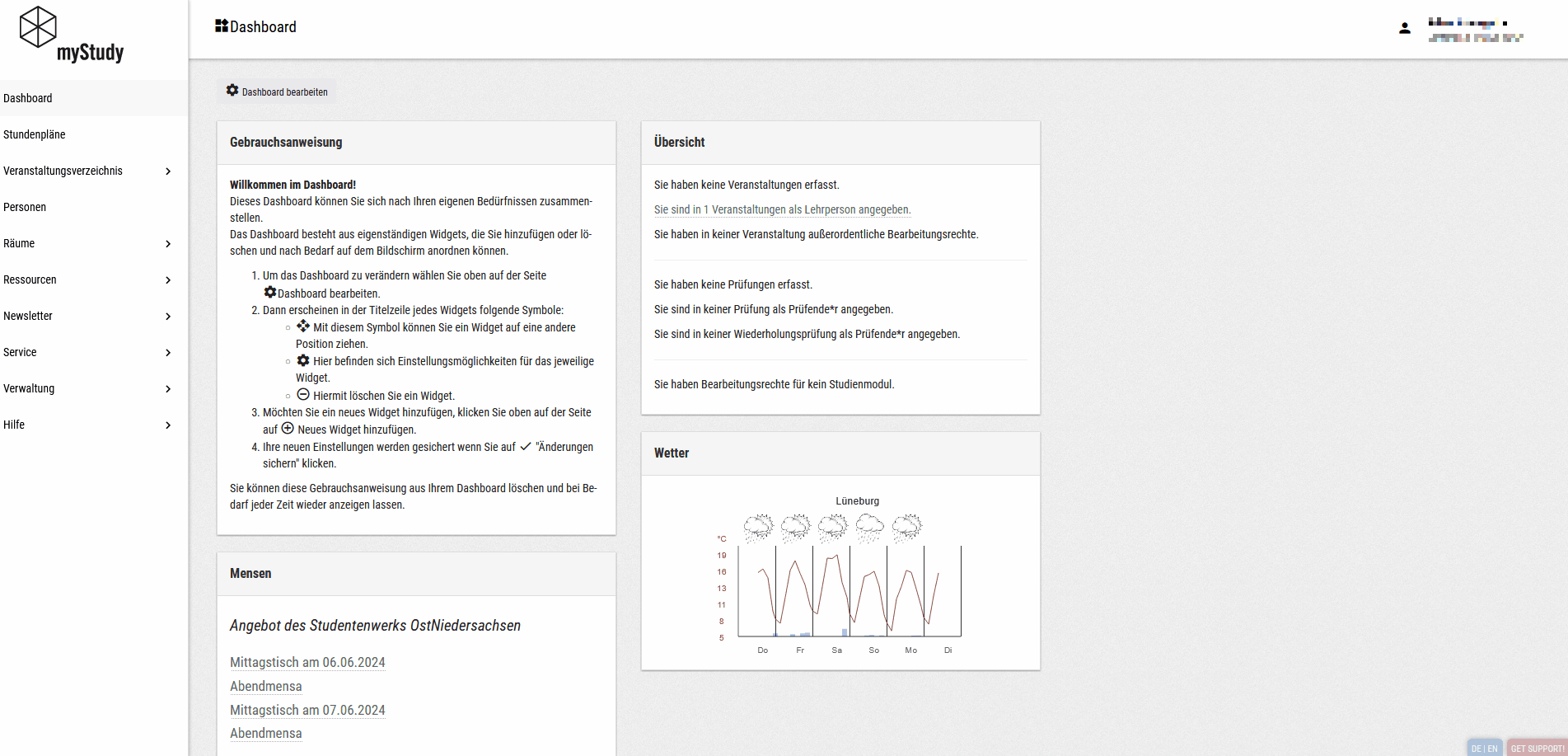Click the gear icon in instruction step 1
This screenshot has height=756, width=1568.
269,292
